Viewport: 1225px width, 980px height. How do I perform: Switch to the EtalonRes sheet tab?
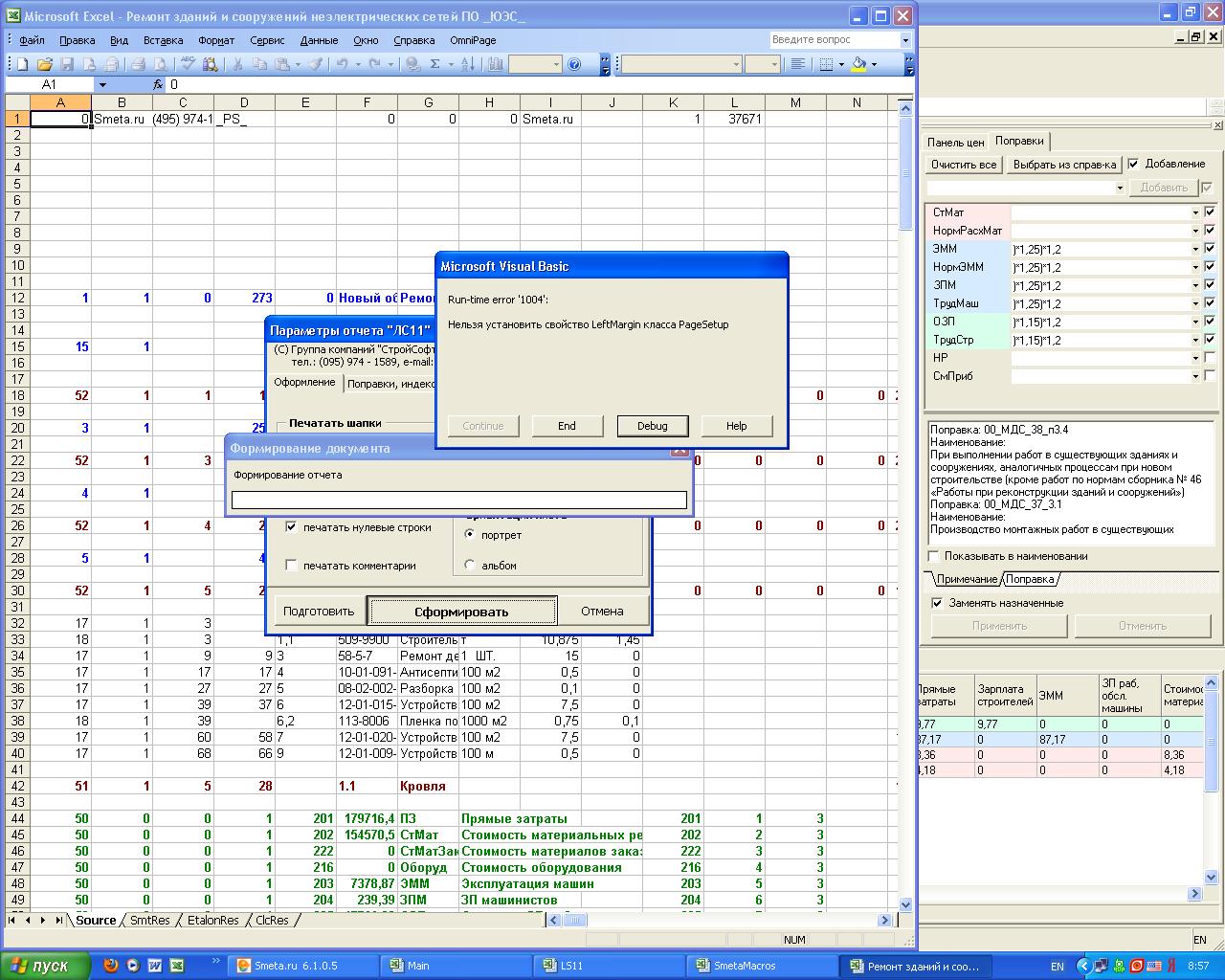pyautogui.click(x=212, y=921)
